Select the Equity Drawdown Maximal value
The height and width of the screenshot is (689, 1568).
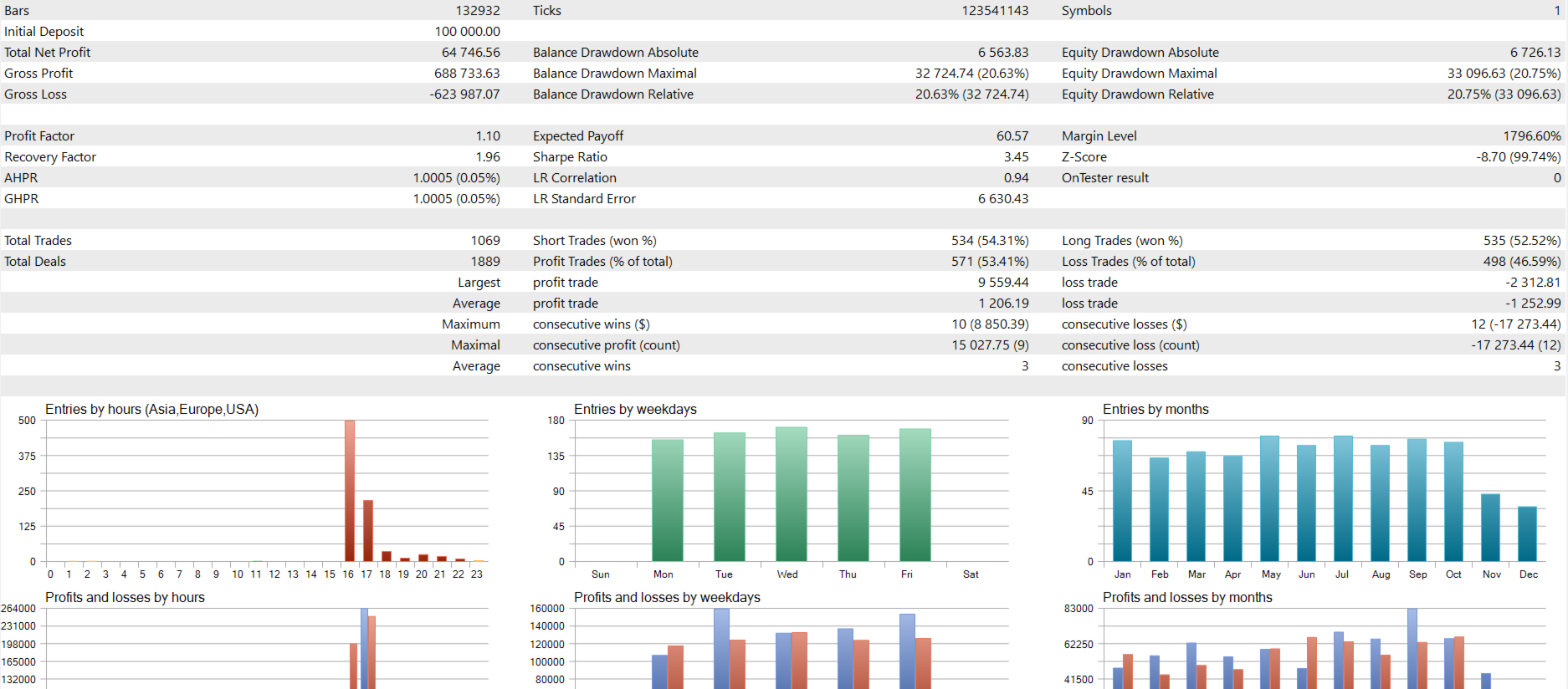point(1504,73)
